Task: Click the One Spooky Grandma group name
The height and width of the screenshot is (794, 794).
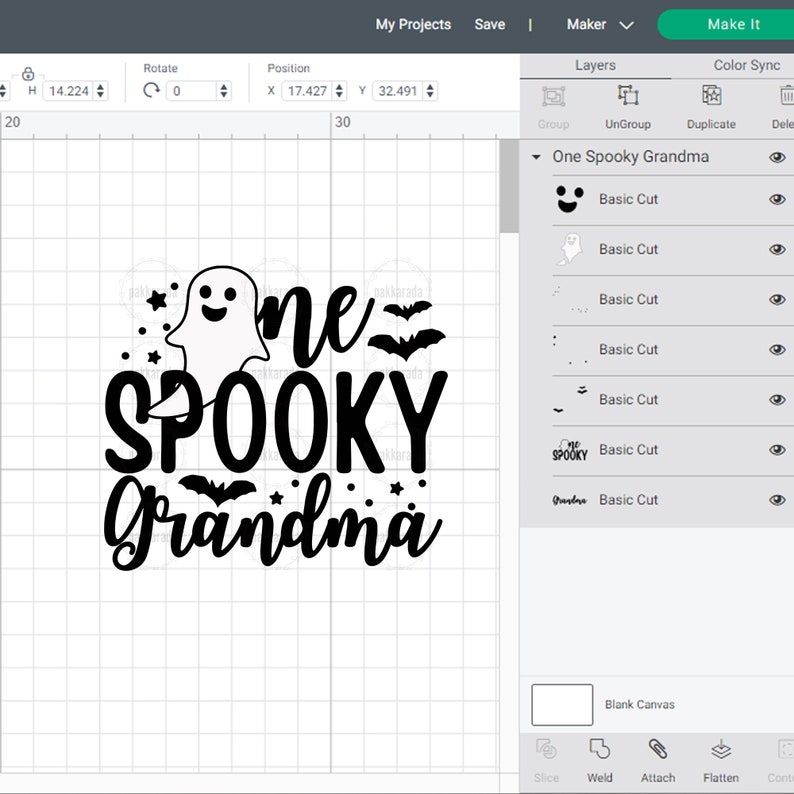Action: tap(630, 157)
